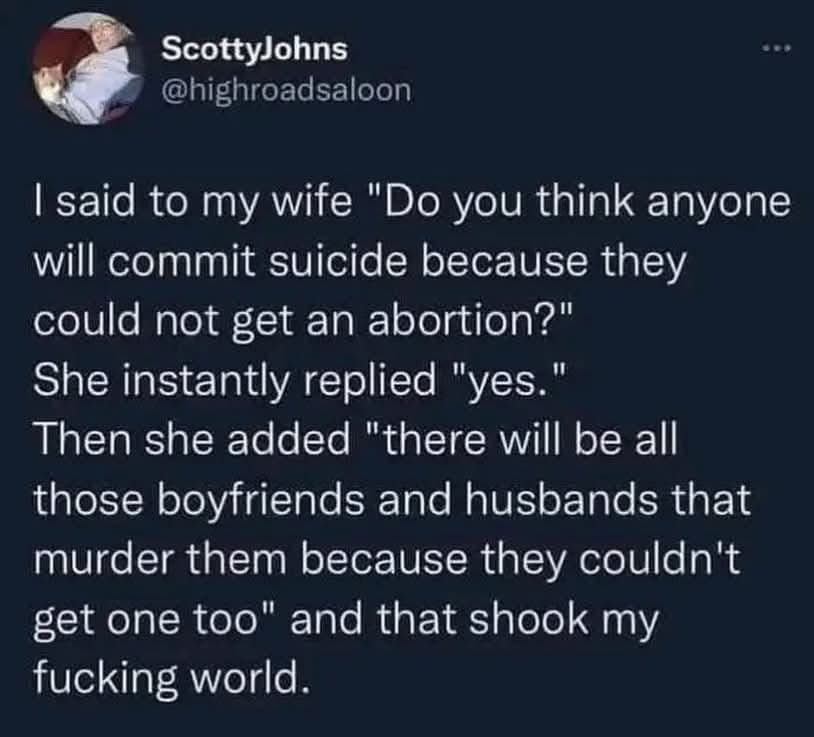The height and width of the screenshot is (737, 814).
Task: Open the @highroadsaloon handle link
Action: pos(287,90)
